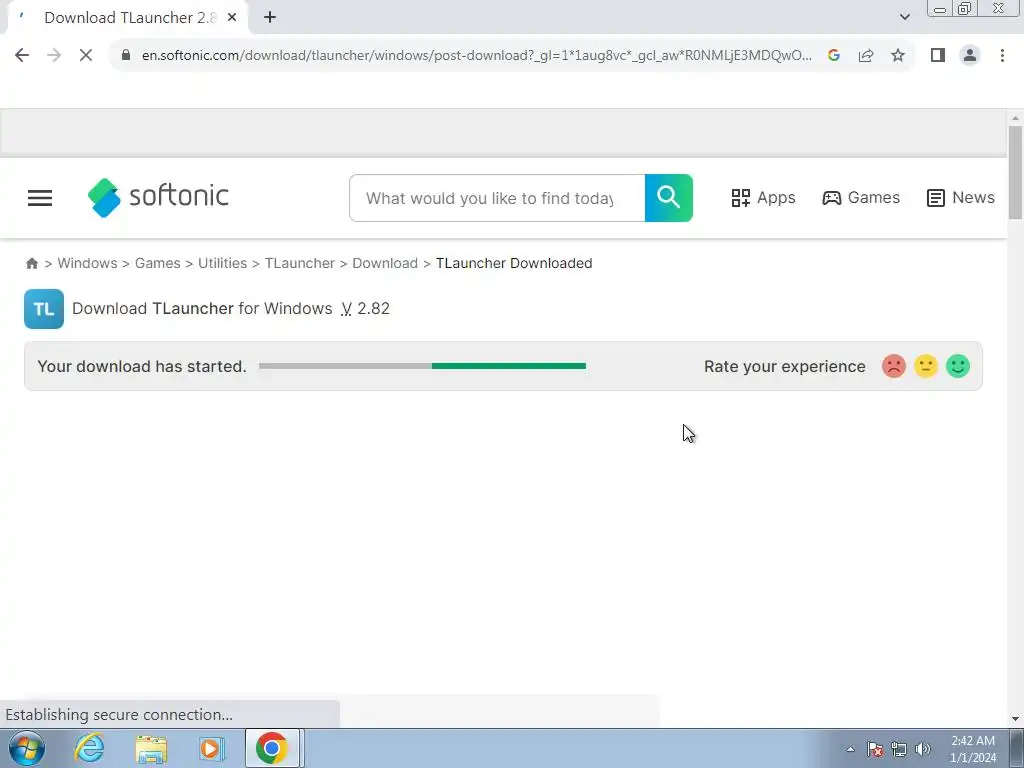Image resolution: width=1024 pixels, height=768 pixels.
Task: Open the tab search dropdown arrow
Action: (x=904, y=17)
